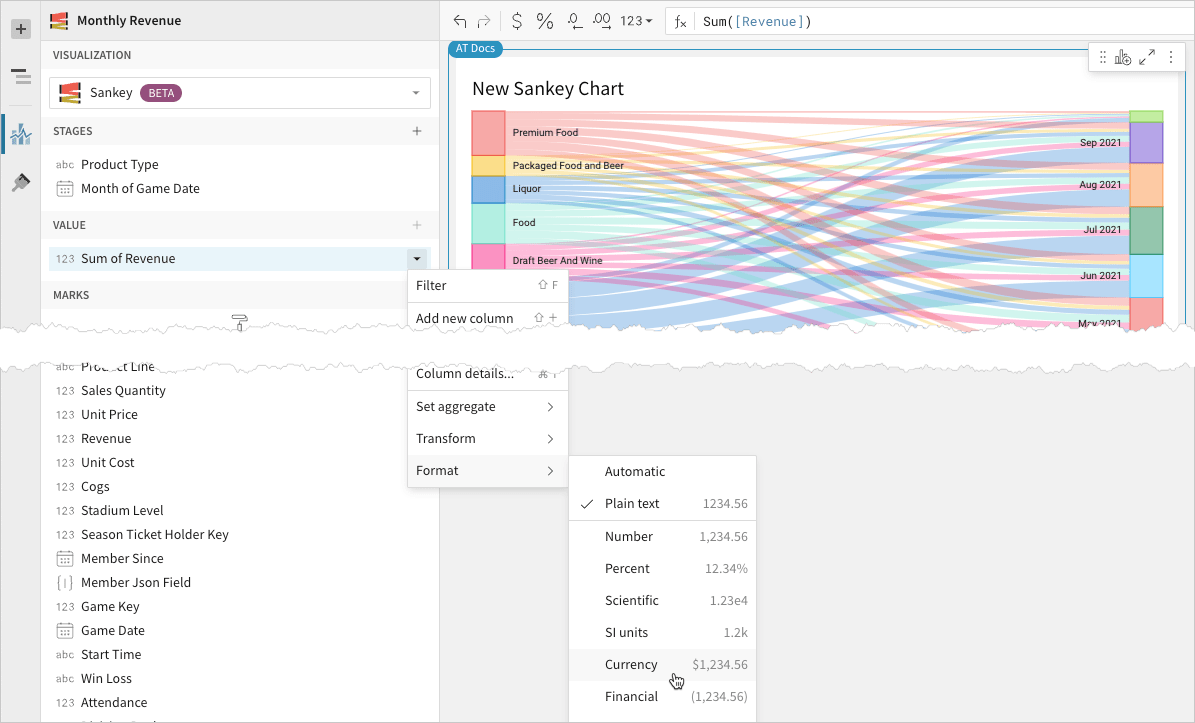Open the chart card's three-dot options menu
Viewport: 1195px width, 723px height.
1171,57
